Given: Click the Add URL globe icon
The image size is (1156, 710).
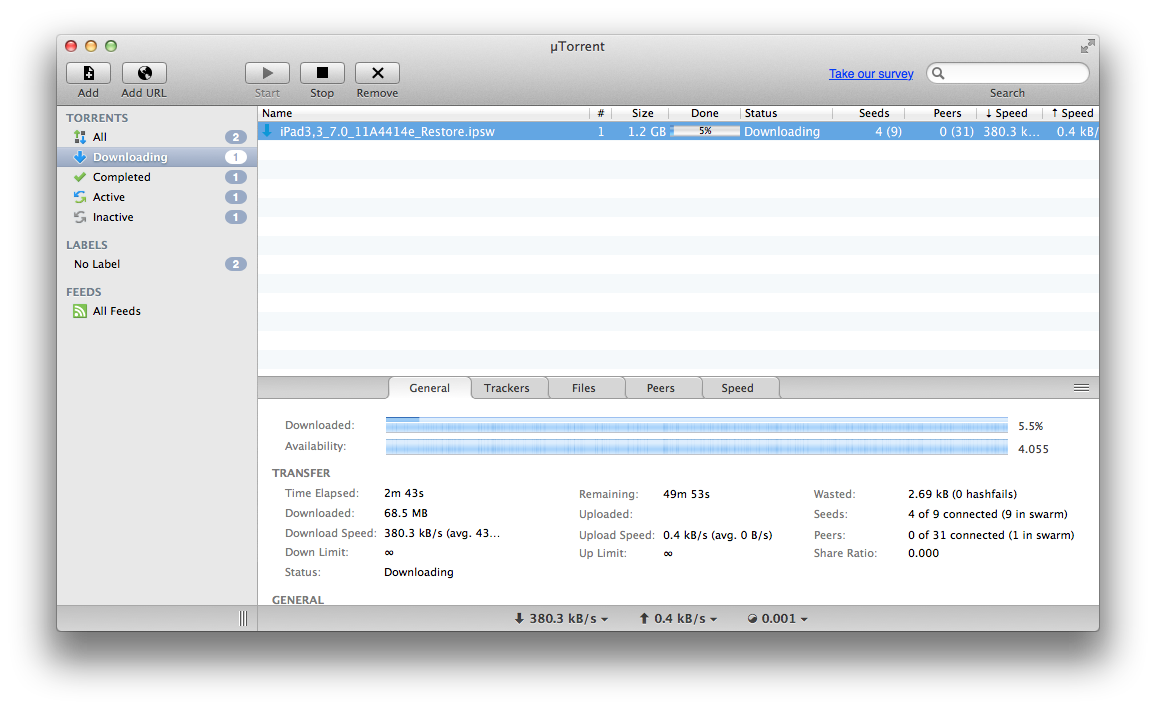Looking at the screenshot, I should (x=144, y=73).
